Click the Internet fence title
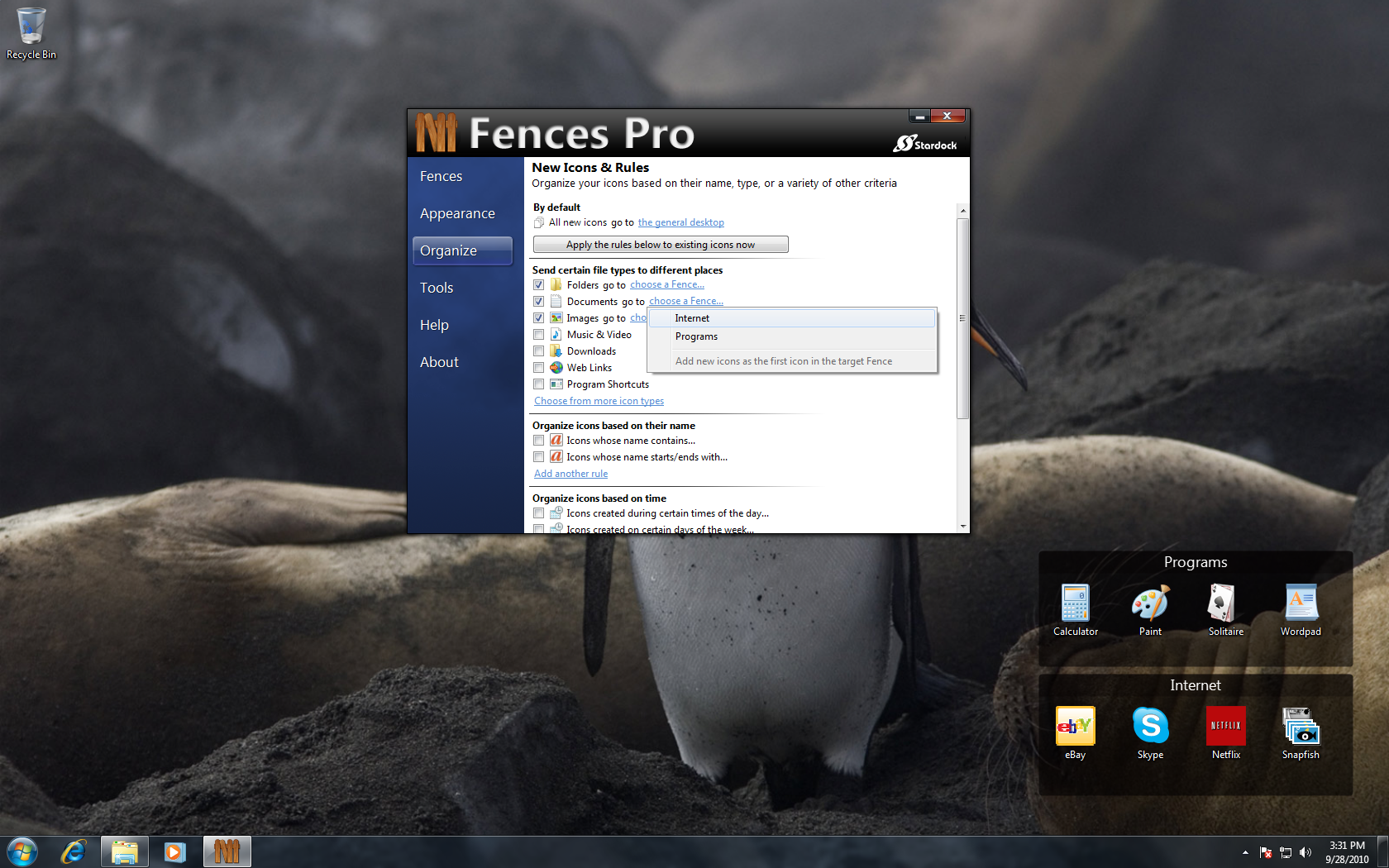Image resolution: width=1389 pixels, height=868 pixels. [1196, 685]
